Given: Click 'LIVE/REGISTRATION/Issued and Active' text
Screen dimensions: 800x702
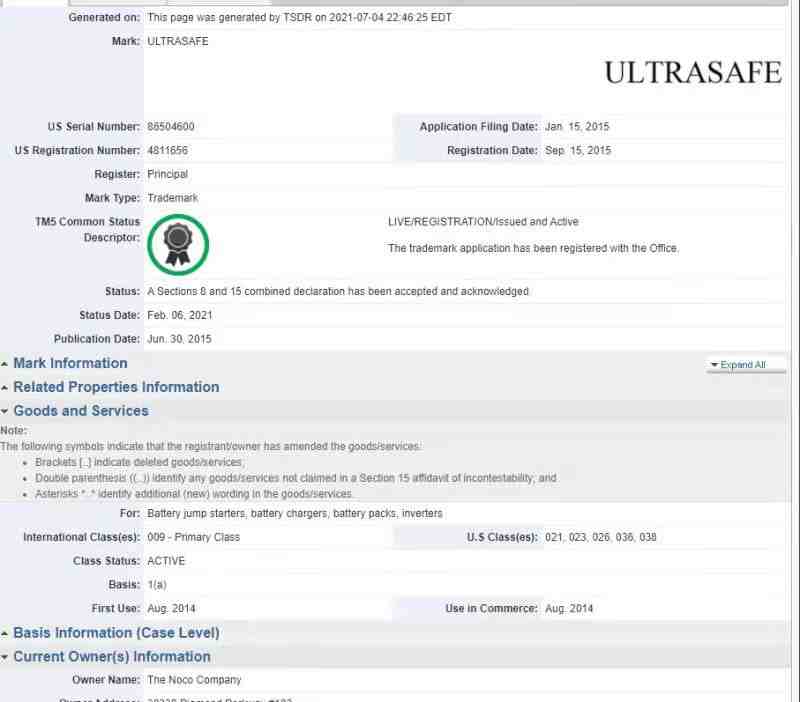Looking at the screenshot, I should [x=483, y=222].
